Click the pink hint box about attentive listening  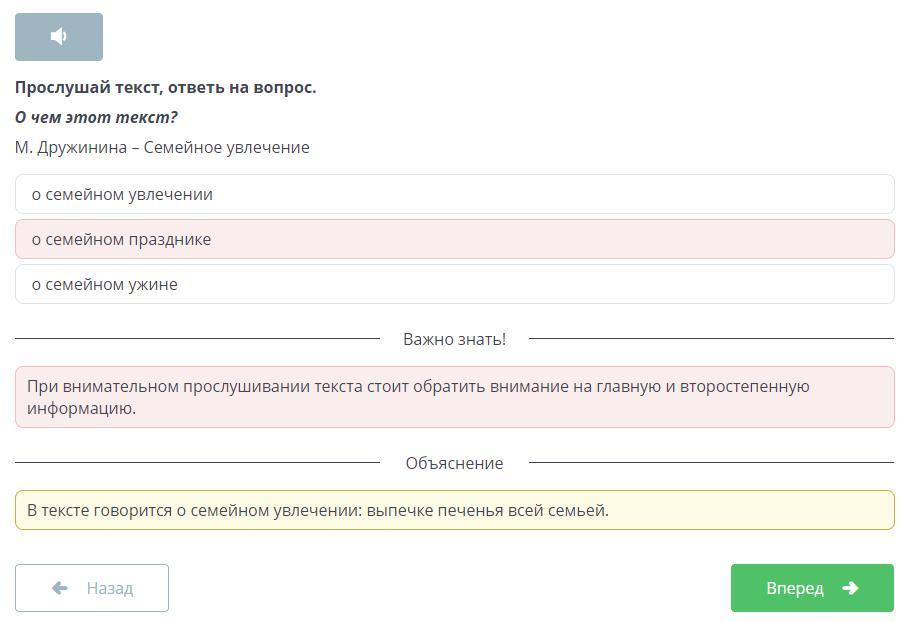pyautogui.click(x=454, y=397)
